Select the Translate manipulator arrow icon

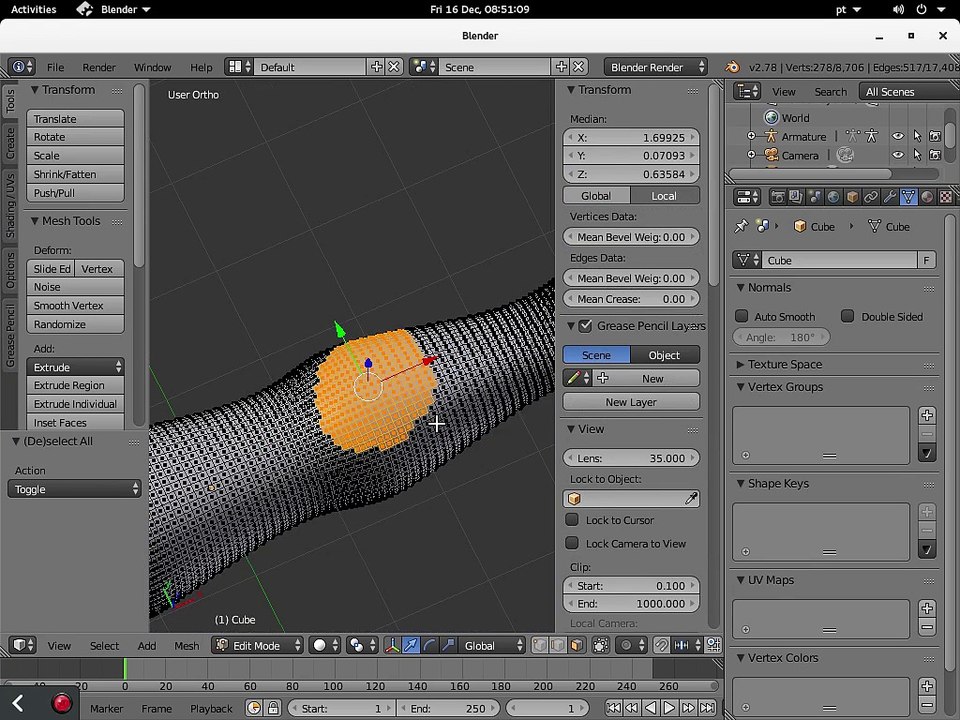point(411,645)
